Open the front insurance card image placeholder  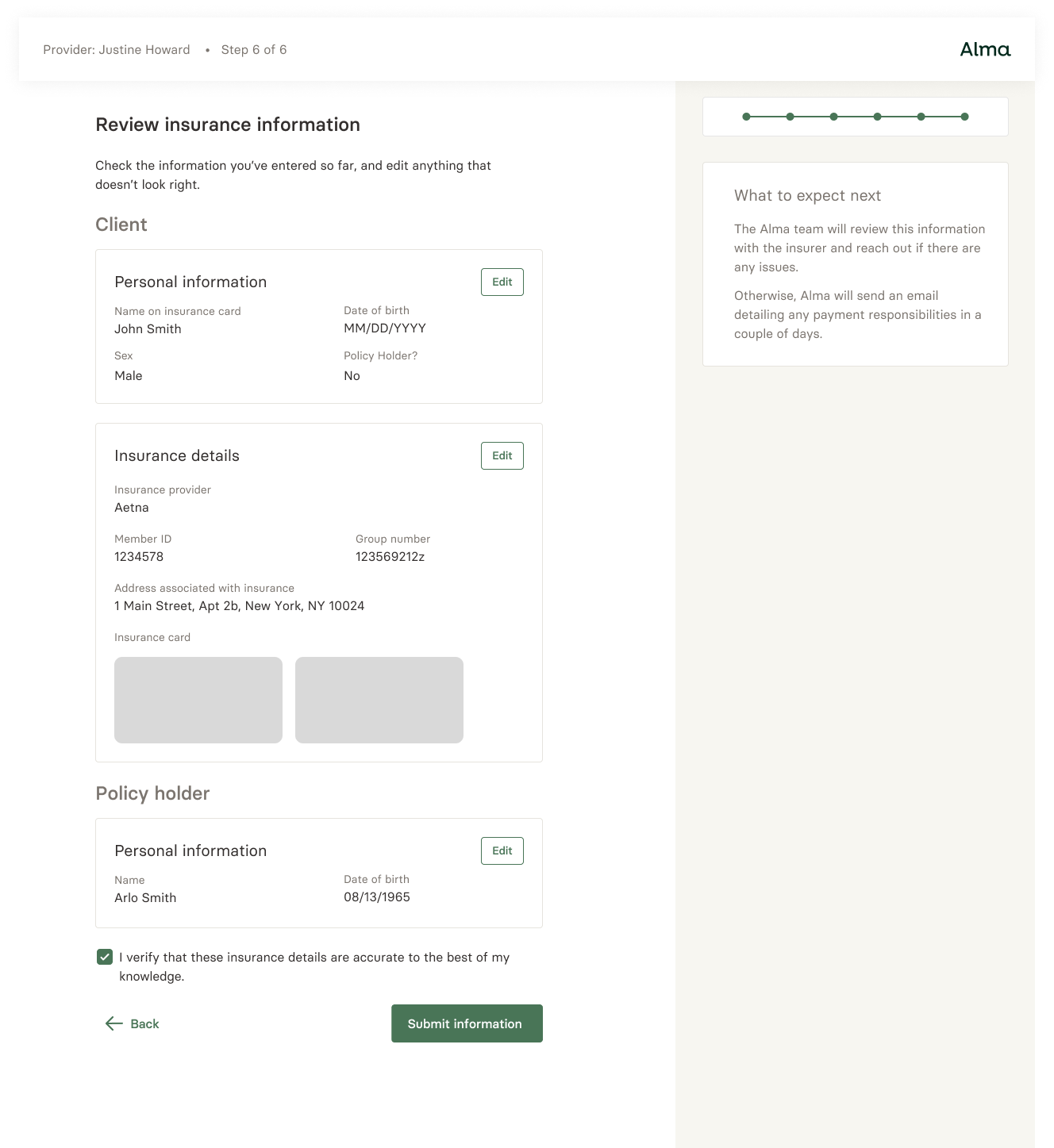coord(198,699)
